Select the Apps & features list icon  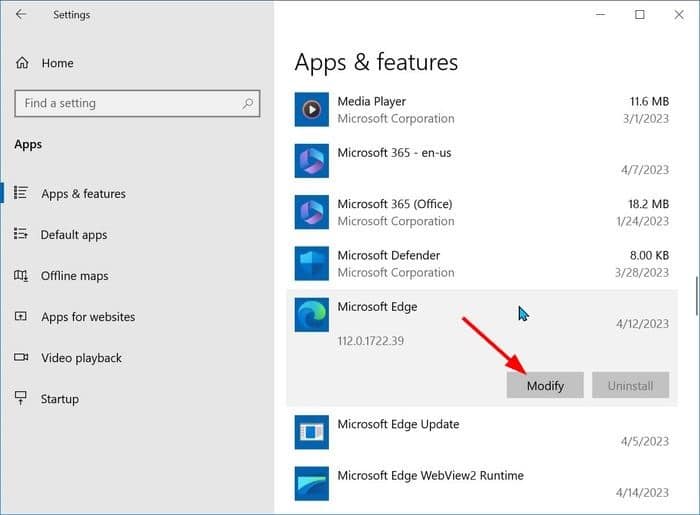[21, 193]
